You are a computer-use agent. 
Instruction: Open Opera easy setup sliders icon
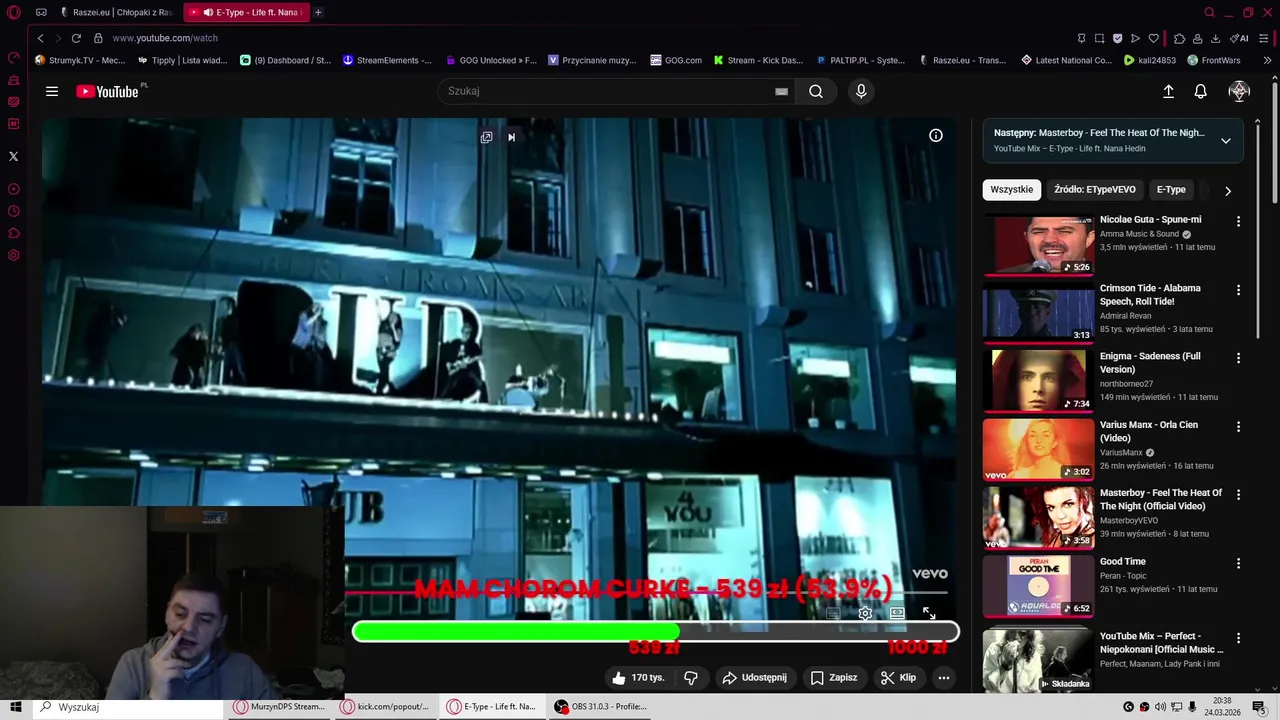(1264, 38)
